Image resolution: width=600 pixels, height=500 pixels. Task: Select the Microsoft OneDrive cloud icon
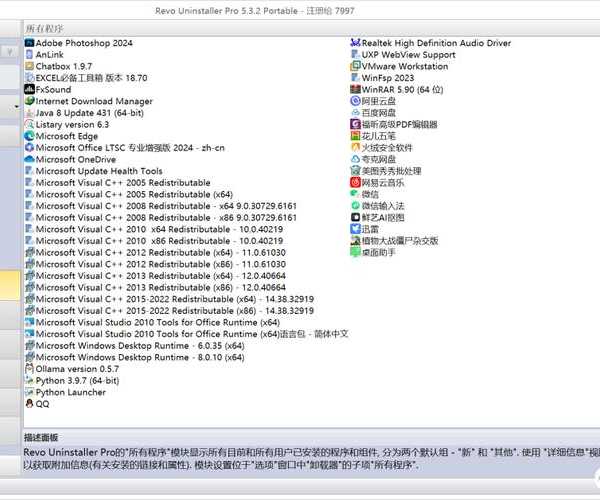29,159
